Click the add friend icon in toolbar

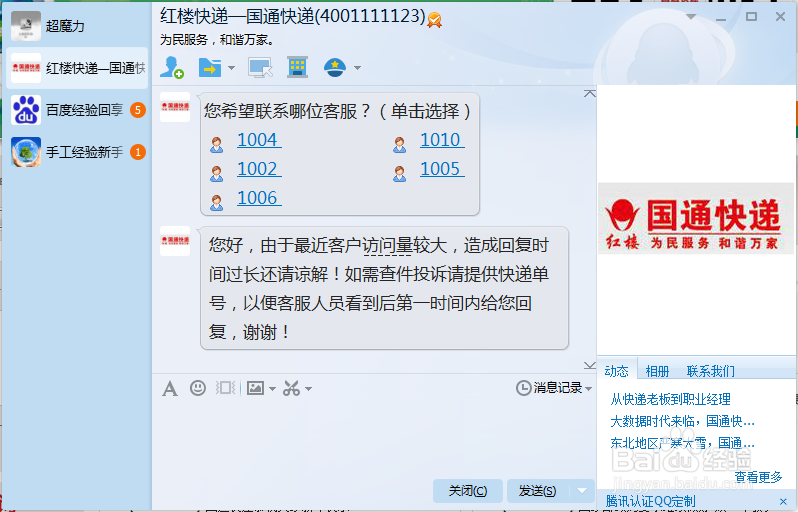(172, 67)
